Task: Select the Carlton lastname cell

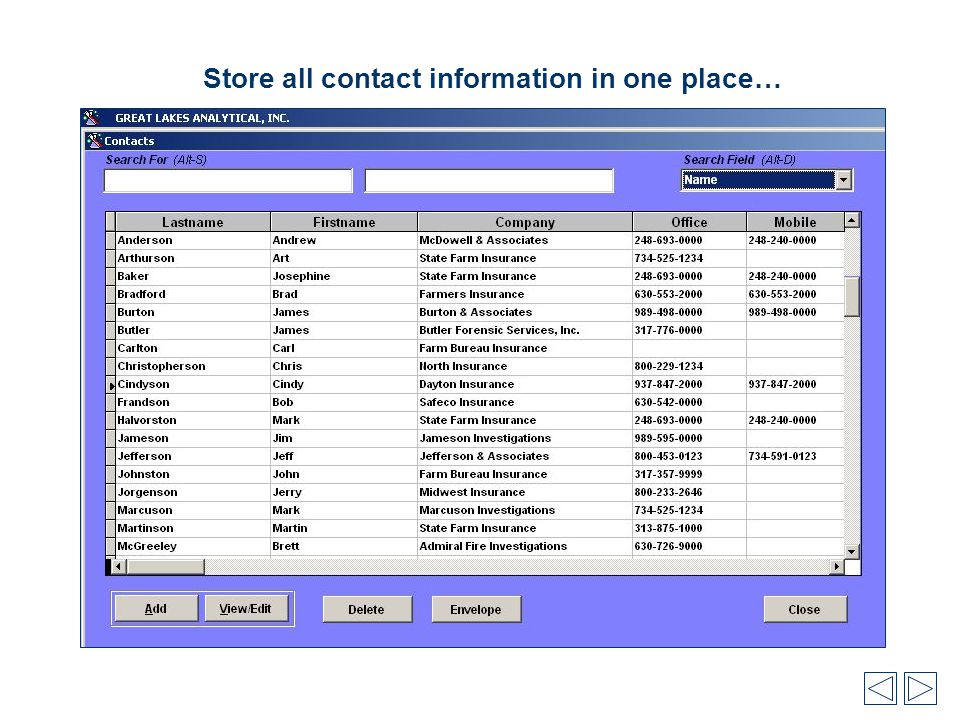Action: pyautogui.click(x=193, y=348)
